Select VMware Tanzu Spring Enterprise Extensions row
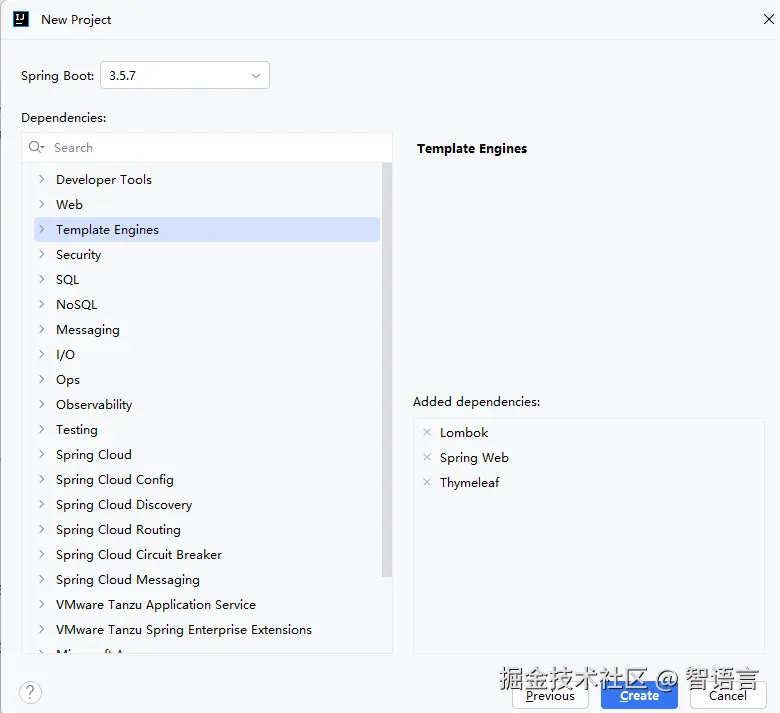 click(x=207, y=629)
